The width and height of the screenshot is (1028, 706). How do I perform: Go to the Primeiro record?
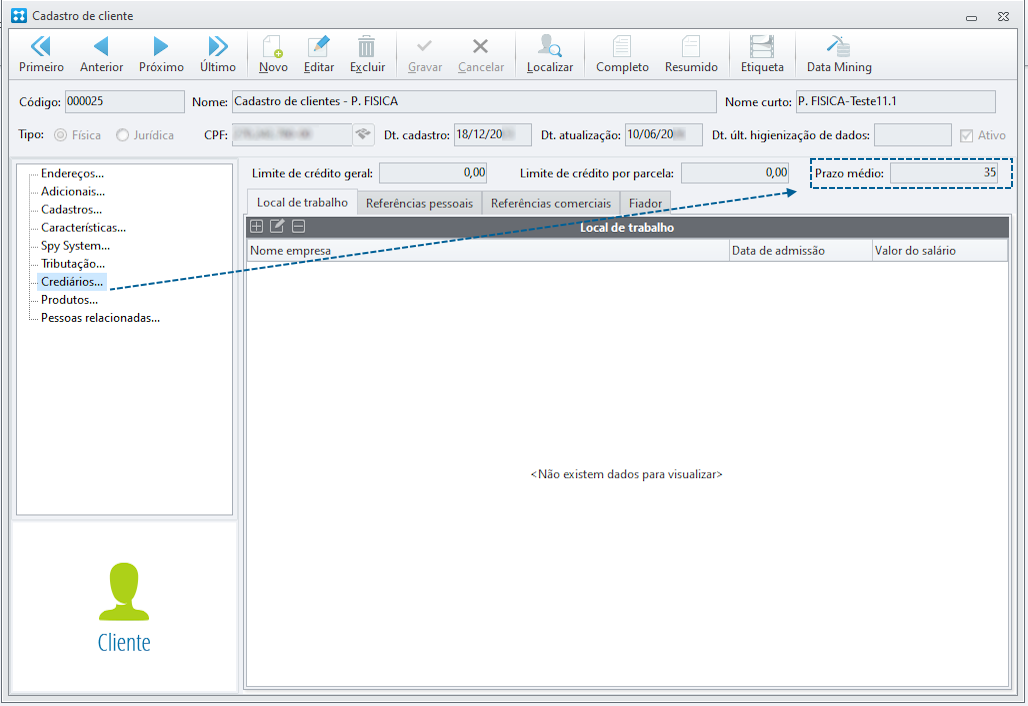[41, 54]
